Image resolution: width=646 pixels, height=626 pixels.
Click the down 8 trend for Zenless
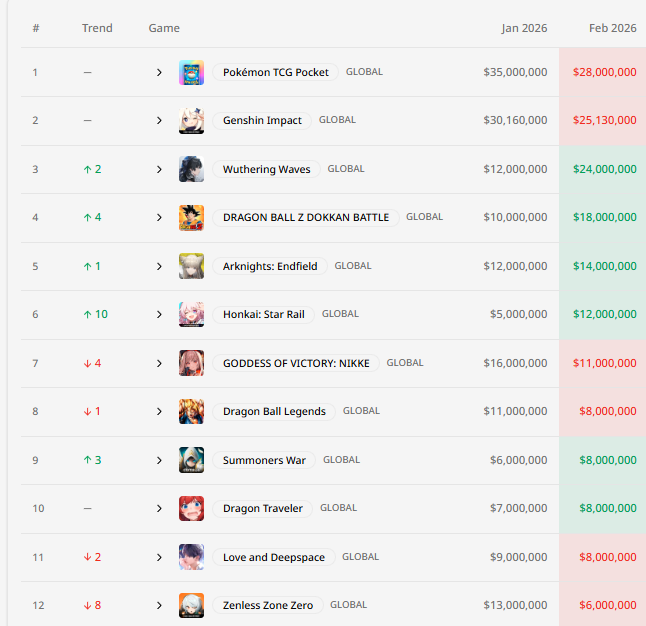92,605
